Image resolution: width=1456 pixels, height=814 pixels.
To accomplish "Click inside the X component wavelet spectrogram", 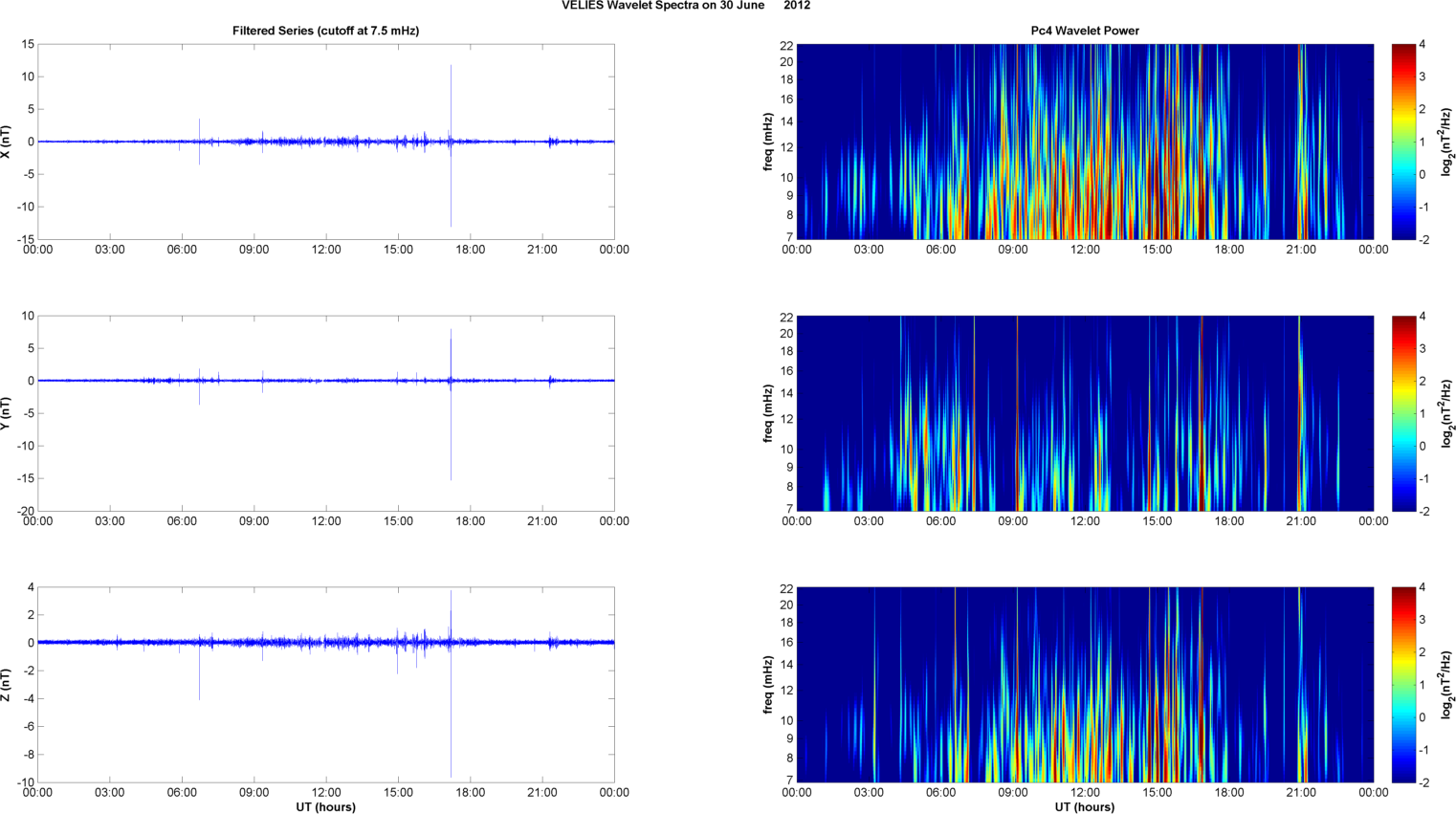I will coord(1085,142).
